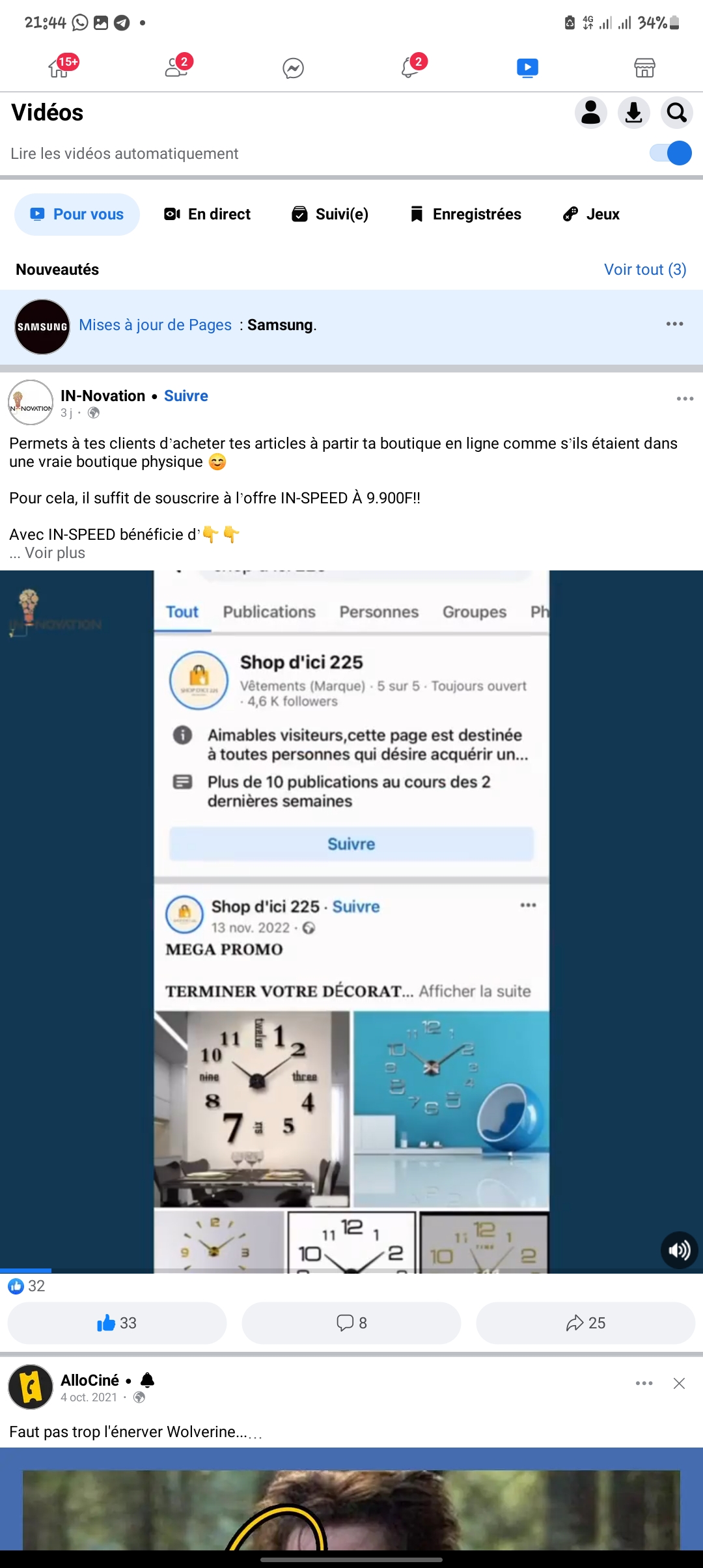Open options menu for IN-Novation post
Image resolution: width=703 pixels, height=1568 pixels.
tap(685, 399)
